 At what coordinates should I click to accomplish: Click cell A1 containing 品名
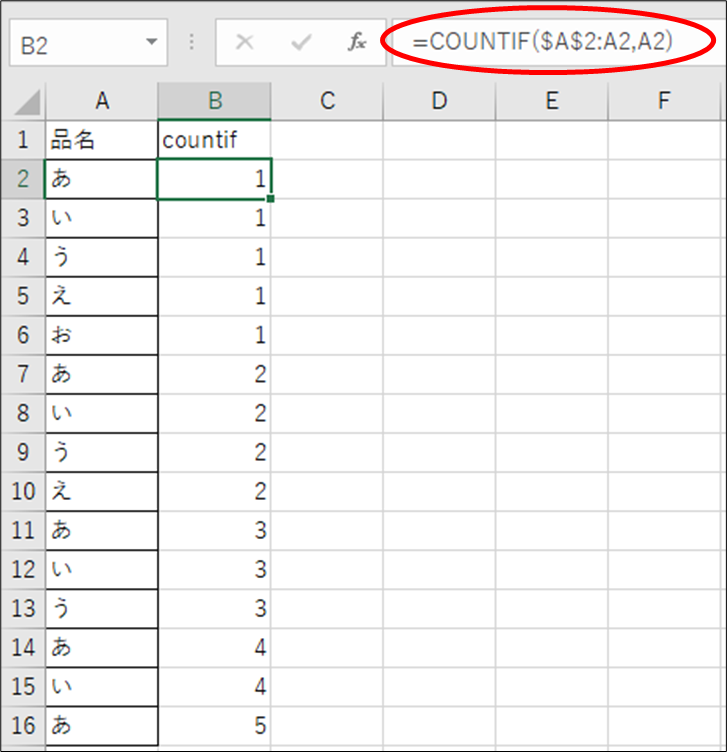coord(101,141)
